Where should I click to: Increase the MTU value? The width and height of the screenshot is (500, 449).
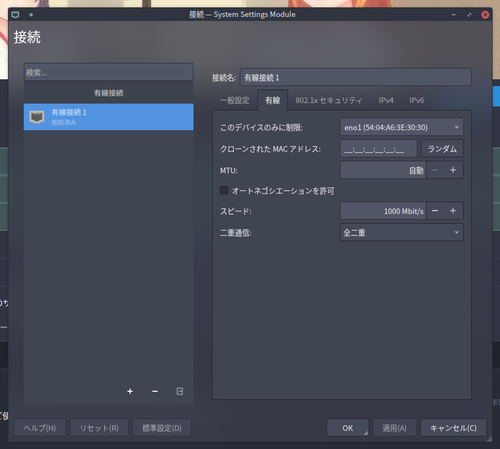[x=453, y=170]
